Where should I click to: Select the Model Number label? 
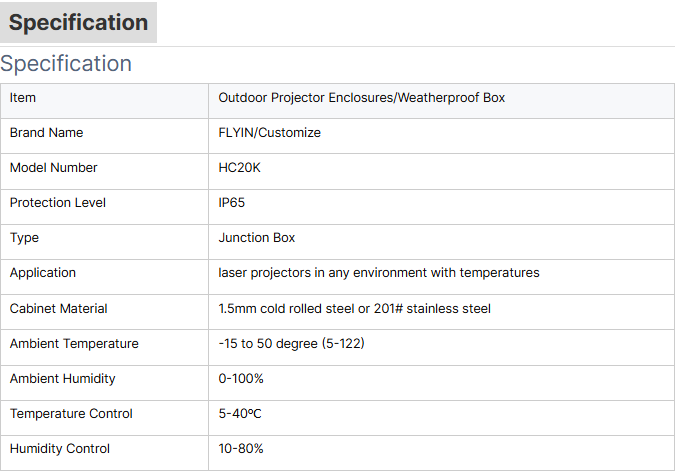coord(54,167)
